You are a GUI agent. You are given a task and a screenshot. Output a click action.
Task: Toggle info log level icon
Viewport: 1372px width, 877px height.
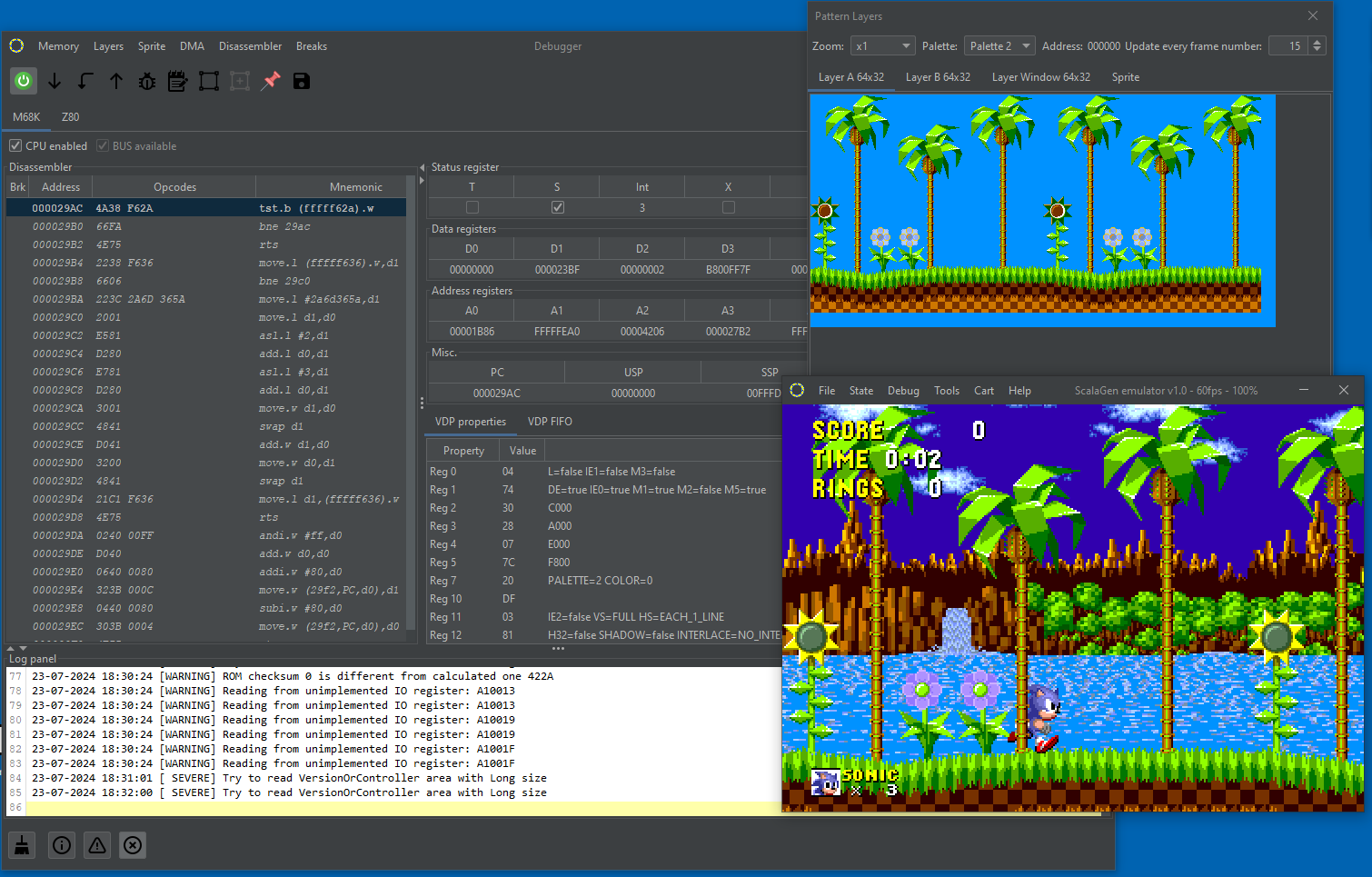pyautogui.click(x=62, y=845)
